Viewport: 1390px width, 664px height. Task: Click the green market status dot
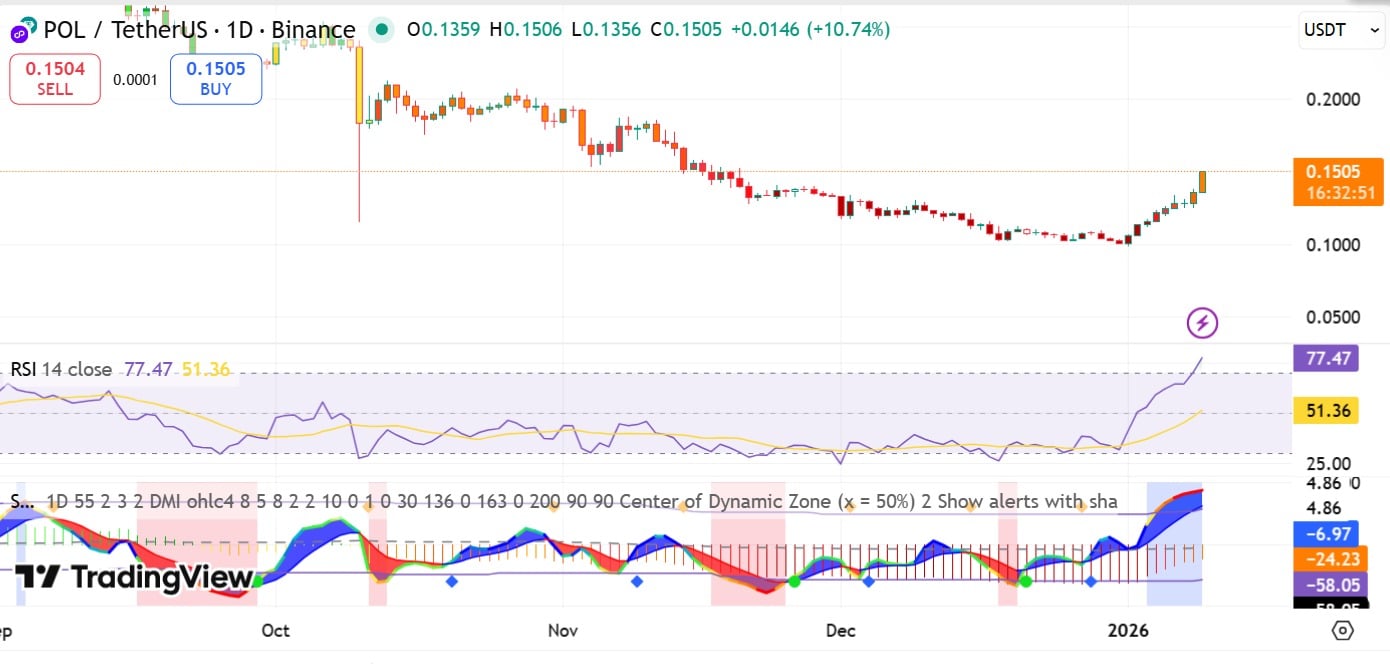(381, 30)
